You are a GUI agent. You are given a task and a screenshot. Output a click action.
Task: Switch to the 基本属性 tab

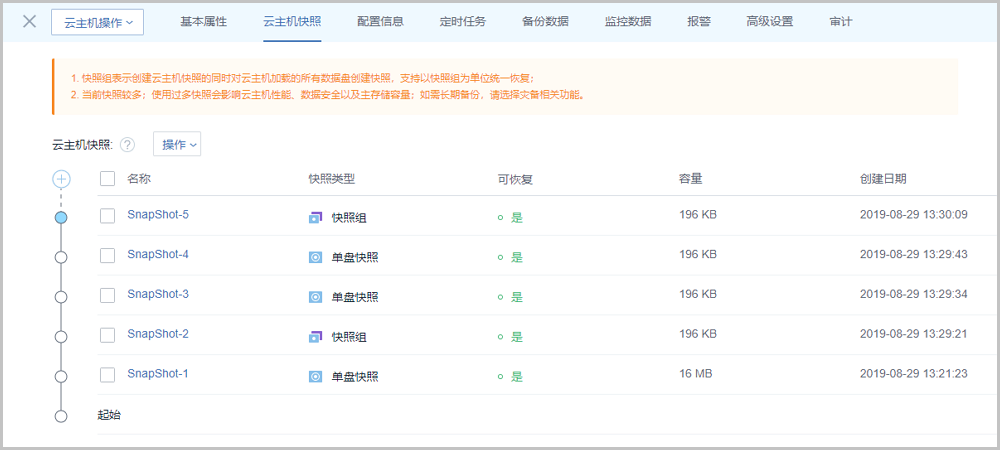[204, 21]
